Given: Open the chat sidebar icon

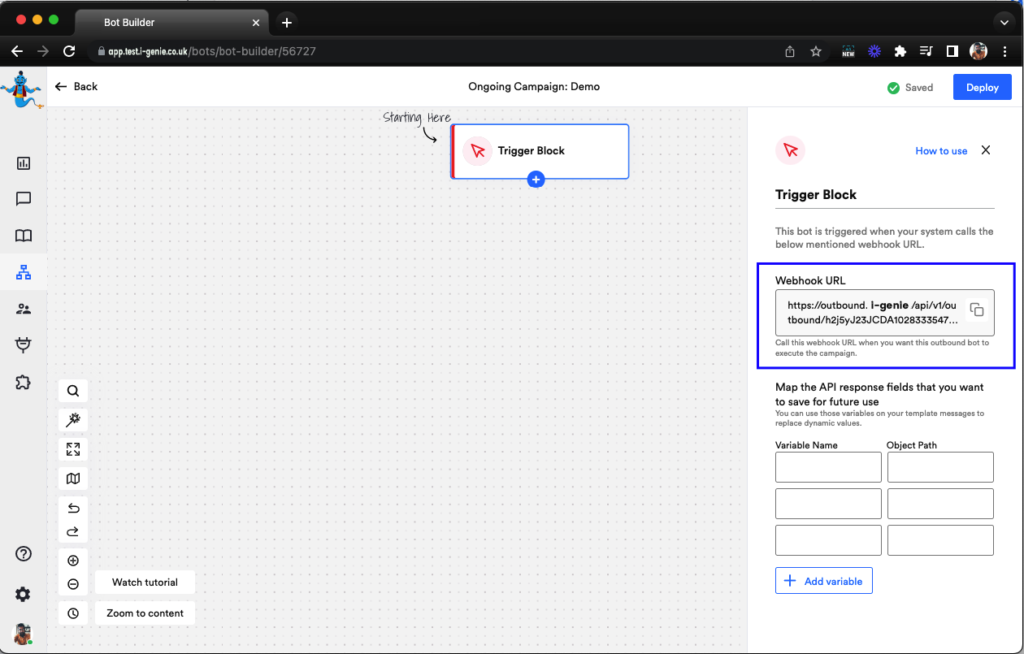Looking at the screenshot, I should coord(23,199).
